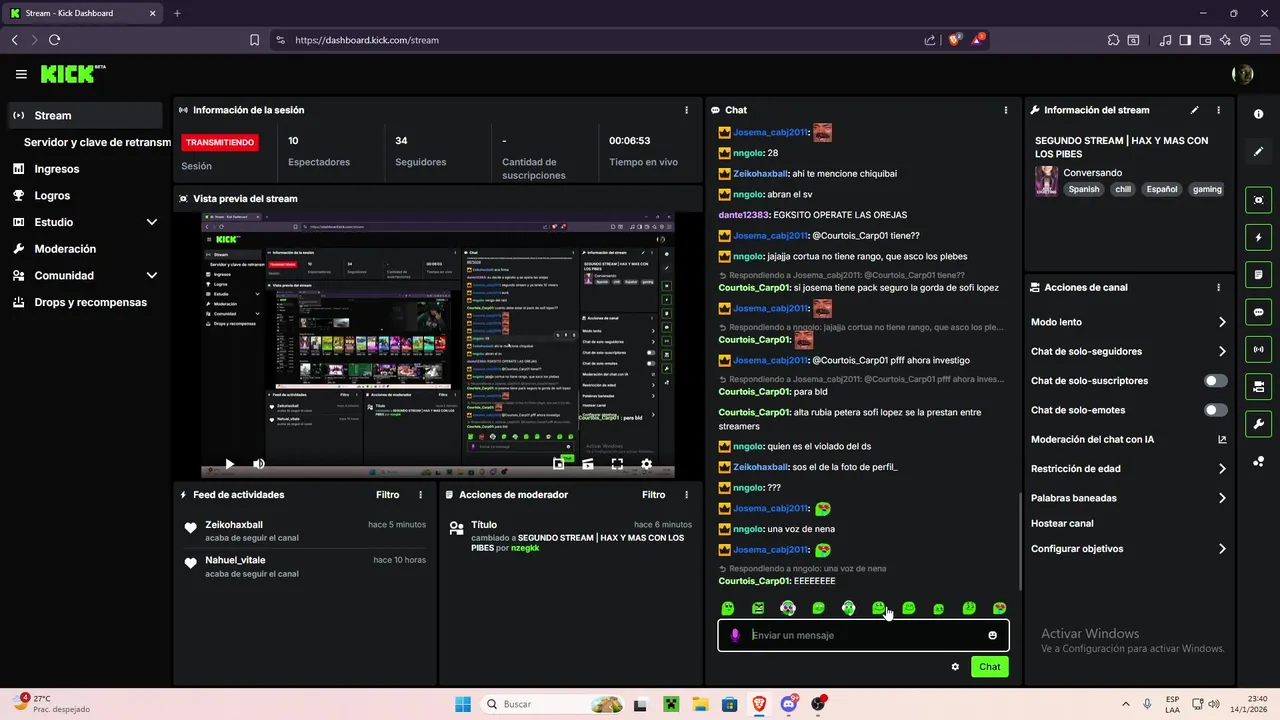The height and width of the screenshot is (720, 1280).
Task: Open Servidor y clave de retransmisión
Action: click(97, 142)
